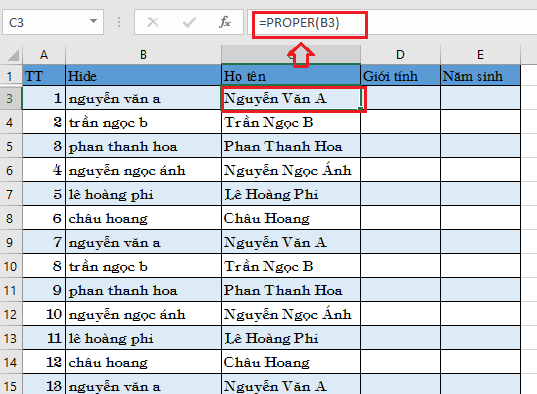Select empty cell D3 under 'Giới tính'
The image size is (537, 394).
[400, 98]
